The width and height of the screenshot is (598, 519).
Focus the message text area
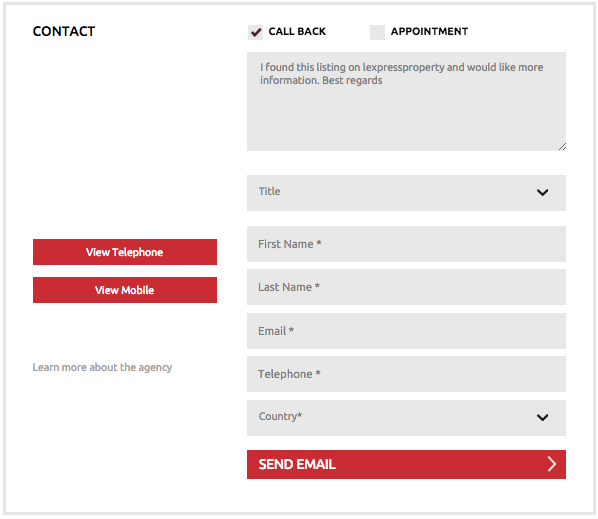[406, 101]
